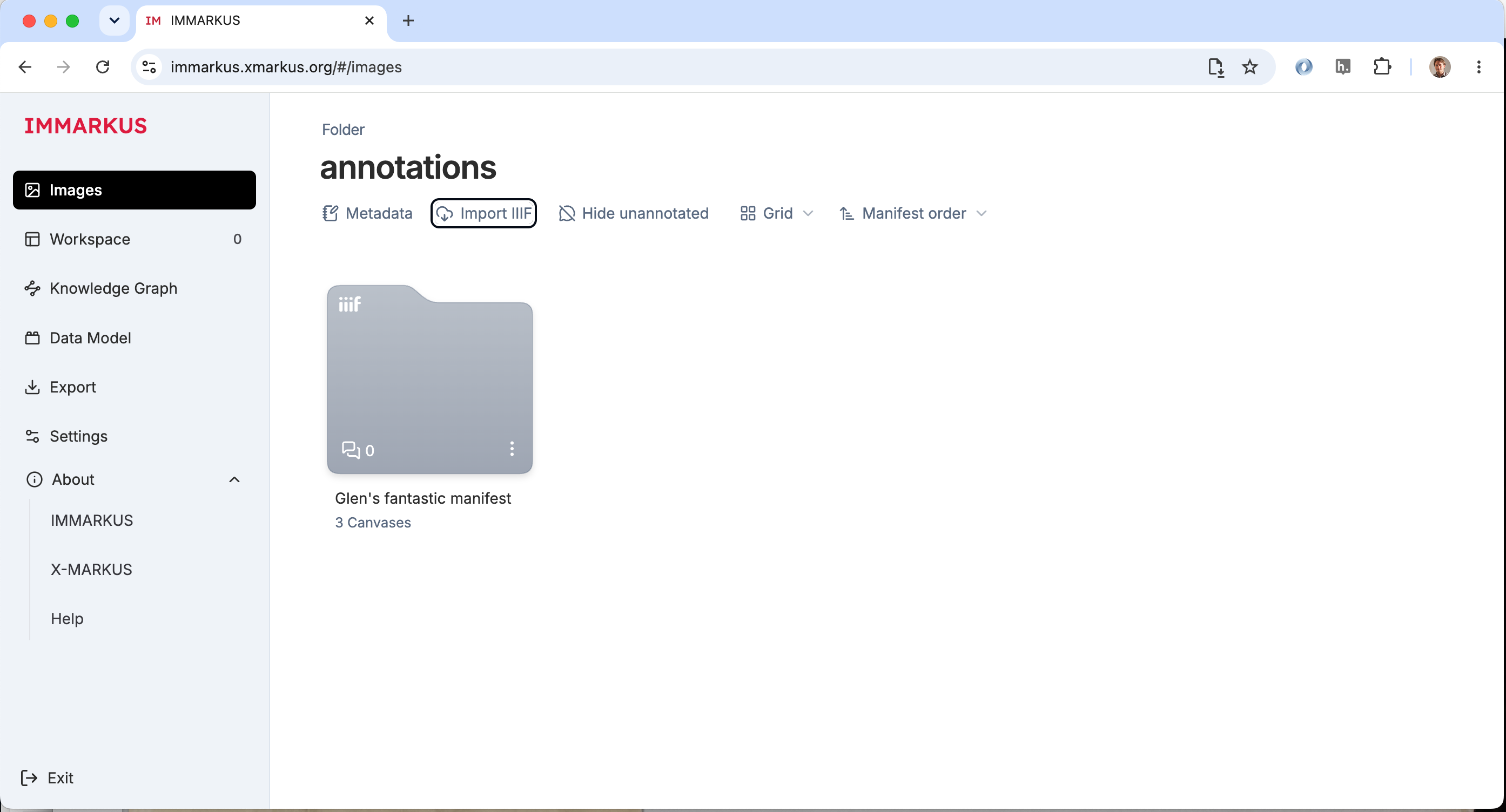This screenshot has height=812, width=1506.
Task: Open the X-MARKUS link
Action: tap(91, 569)
